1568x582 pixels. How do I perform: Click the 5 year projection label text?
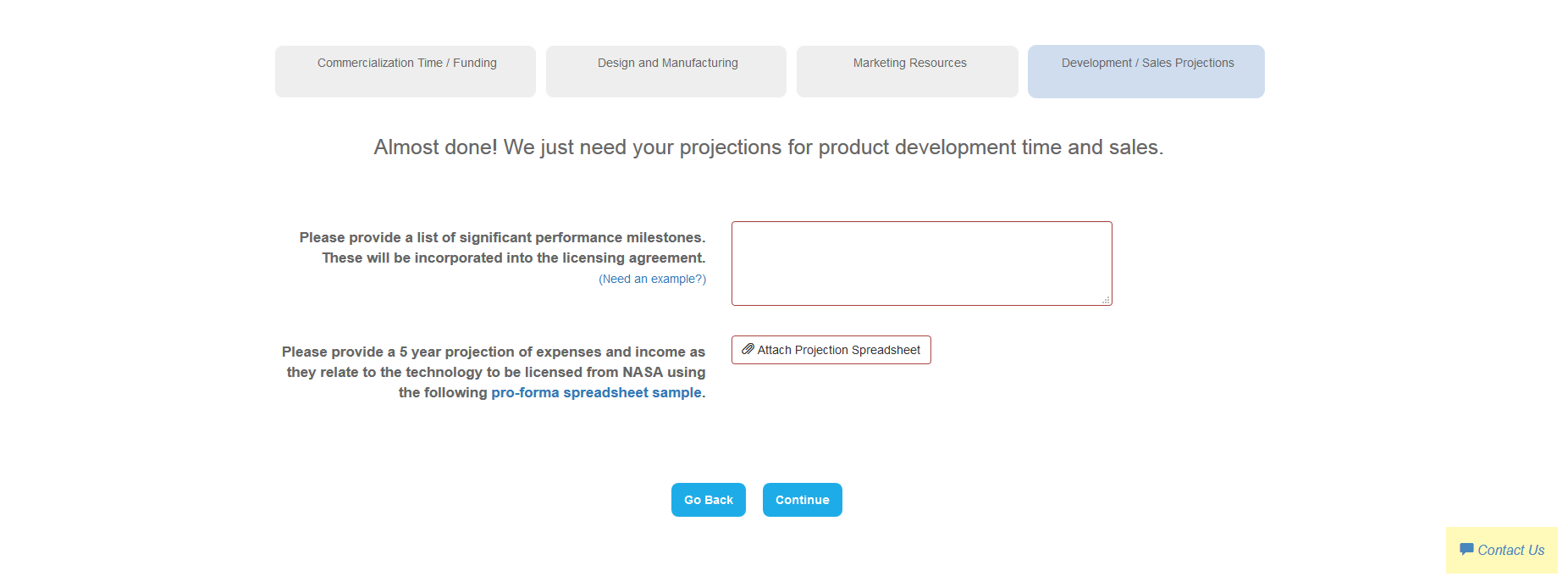coord(493,352)
